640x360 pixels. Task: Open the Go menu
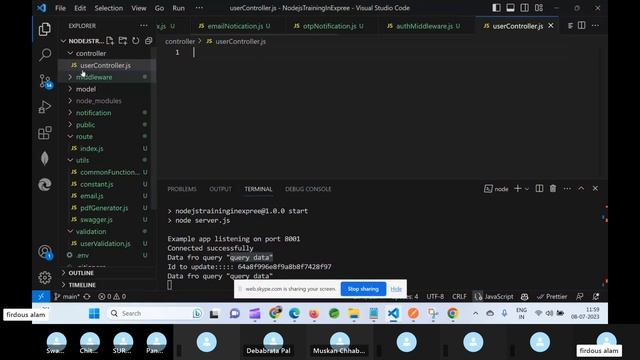[159, 8]
